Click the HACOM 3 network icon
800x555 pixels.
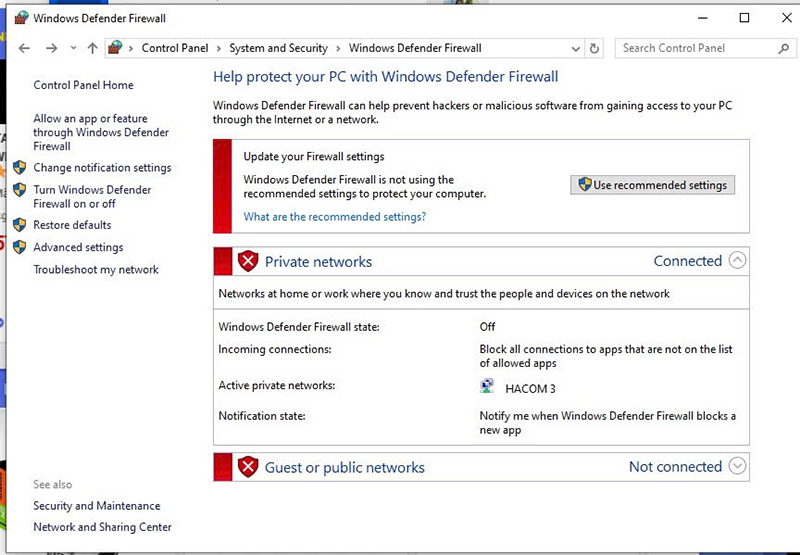[x=487, y=387]
